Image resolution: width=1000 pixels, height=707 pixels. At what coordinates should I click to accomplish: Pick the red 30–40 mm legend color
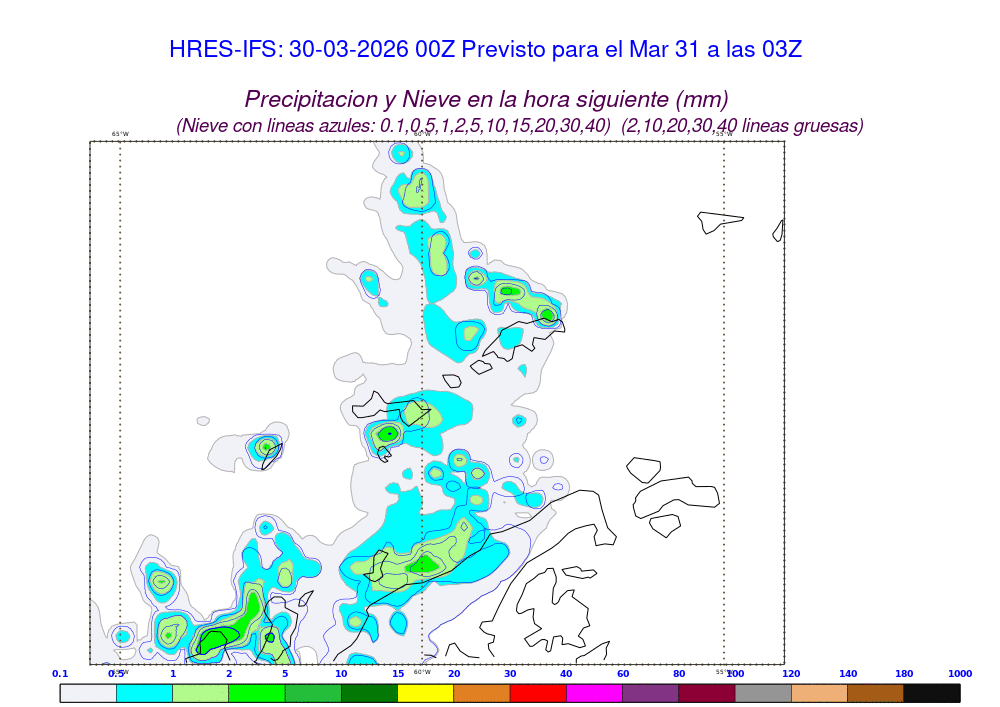coord(538,693)
